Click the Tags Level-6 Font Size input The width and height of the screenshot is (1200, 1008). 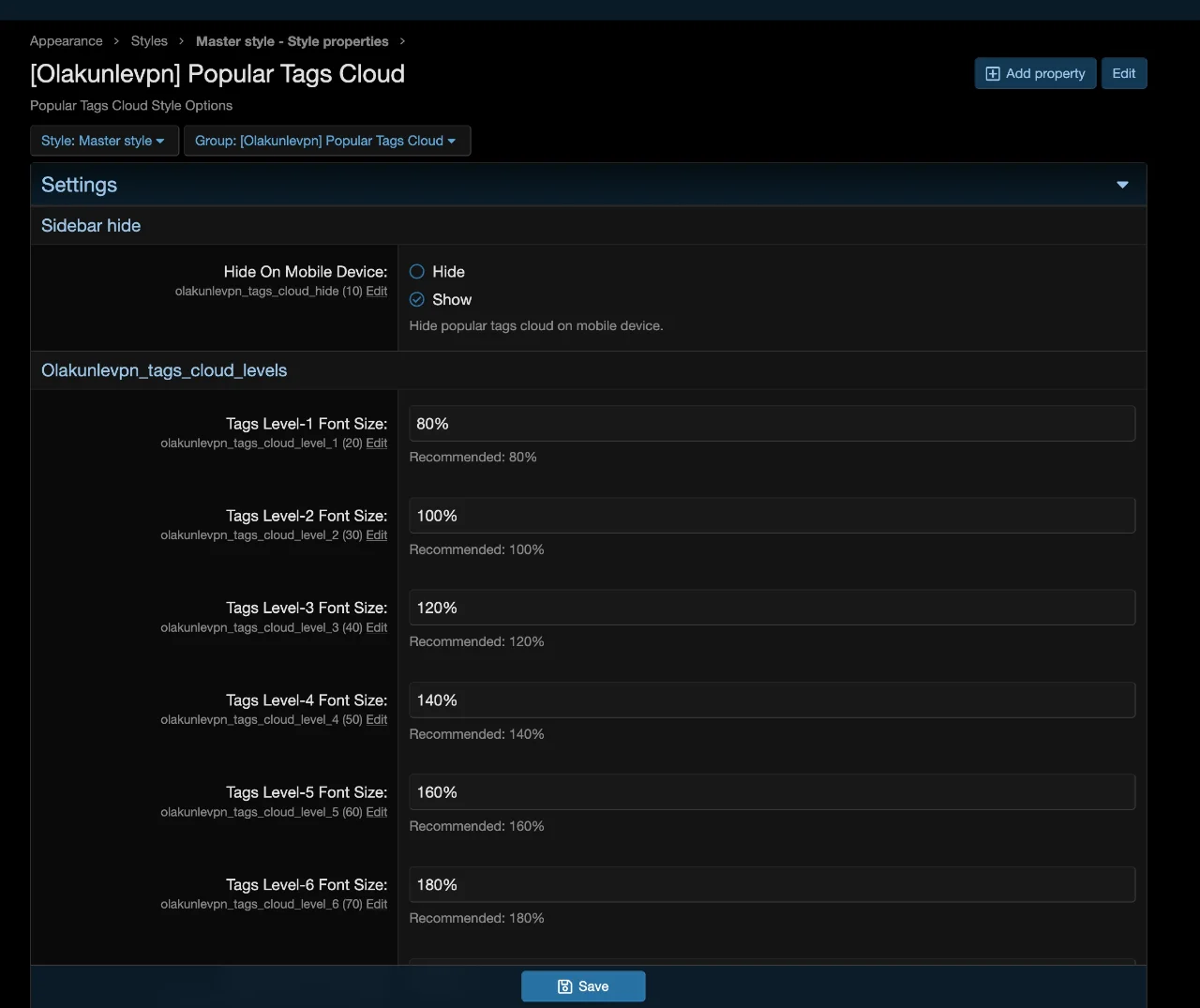pos(772,884)
